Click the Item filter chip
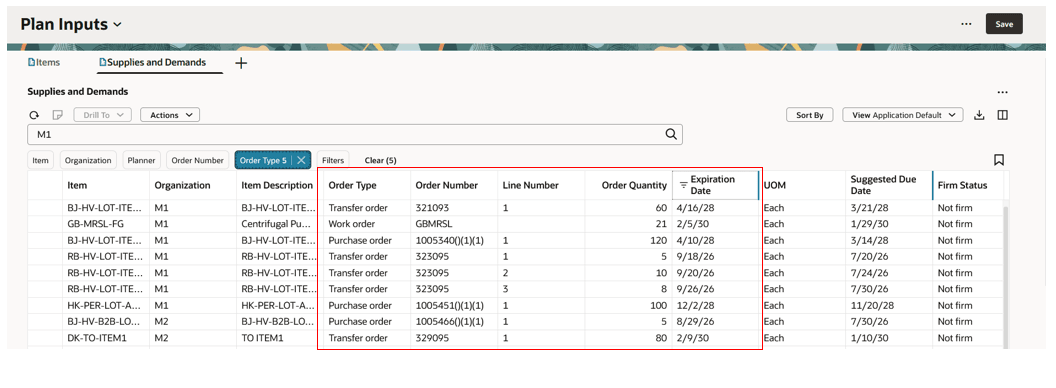Viewport: 1056px width, 388px height. [40, 160]
